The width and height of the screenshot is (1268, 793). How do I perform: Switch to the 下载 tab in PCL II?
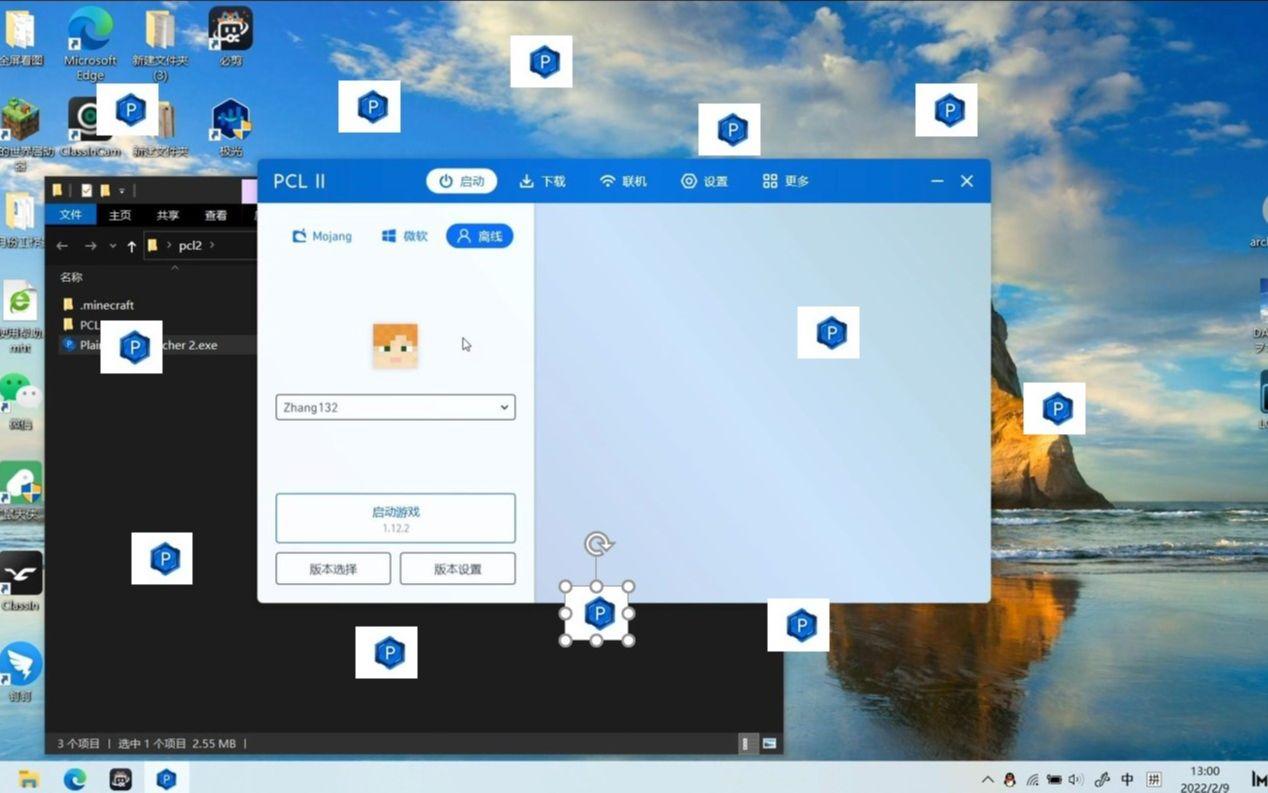tap(542, 181)
